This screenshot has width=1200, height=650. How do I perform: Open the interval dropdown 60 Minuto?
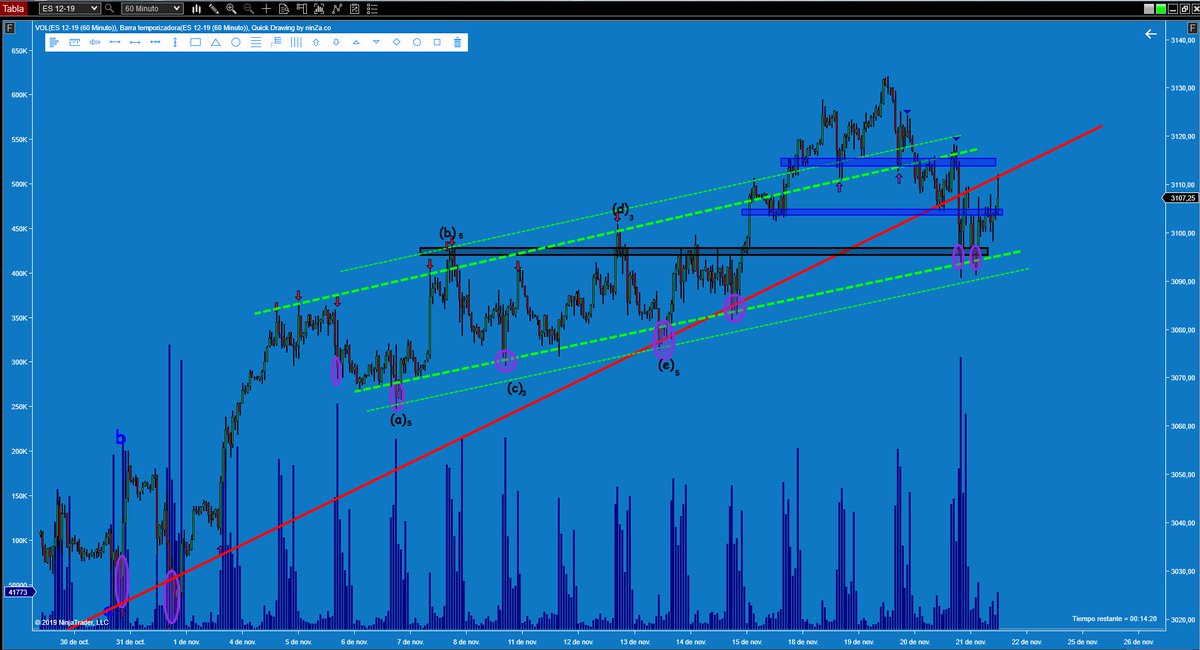tap(152, 8)
